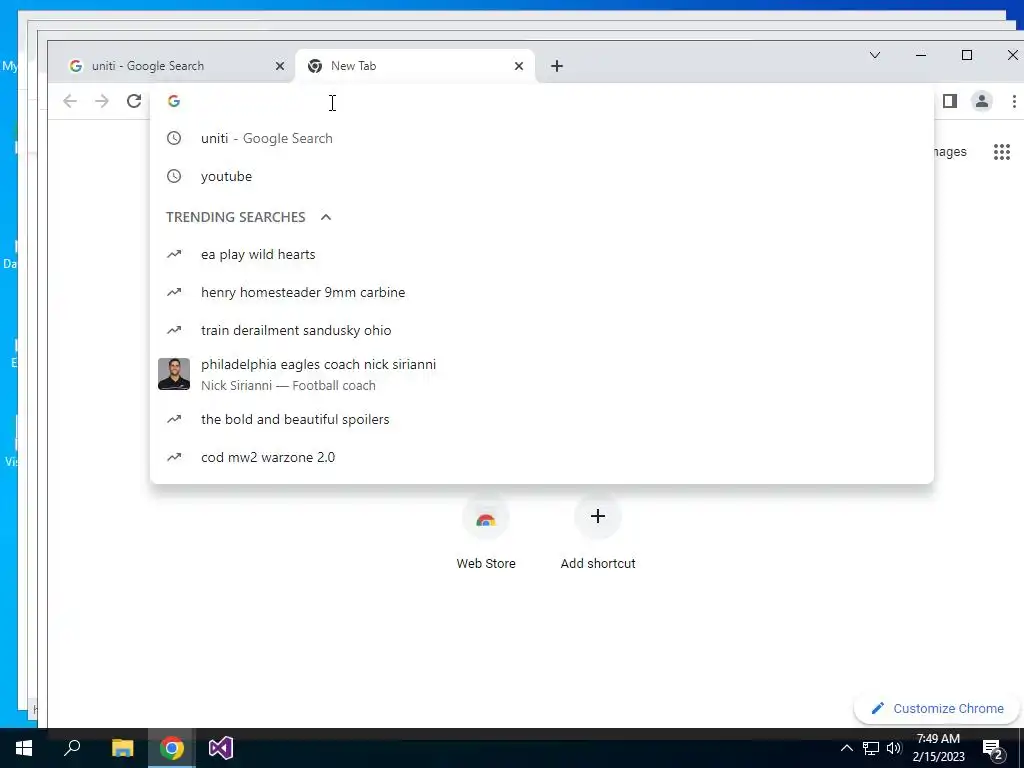
Task: Click the Chrome taskbar icon
Action: [172, 748]
